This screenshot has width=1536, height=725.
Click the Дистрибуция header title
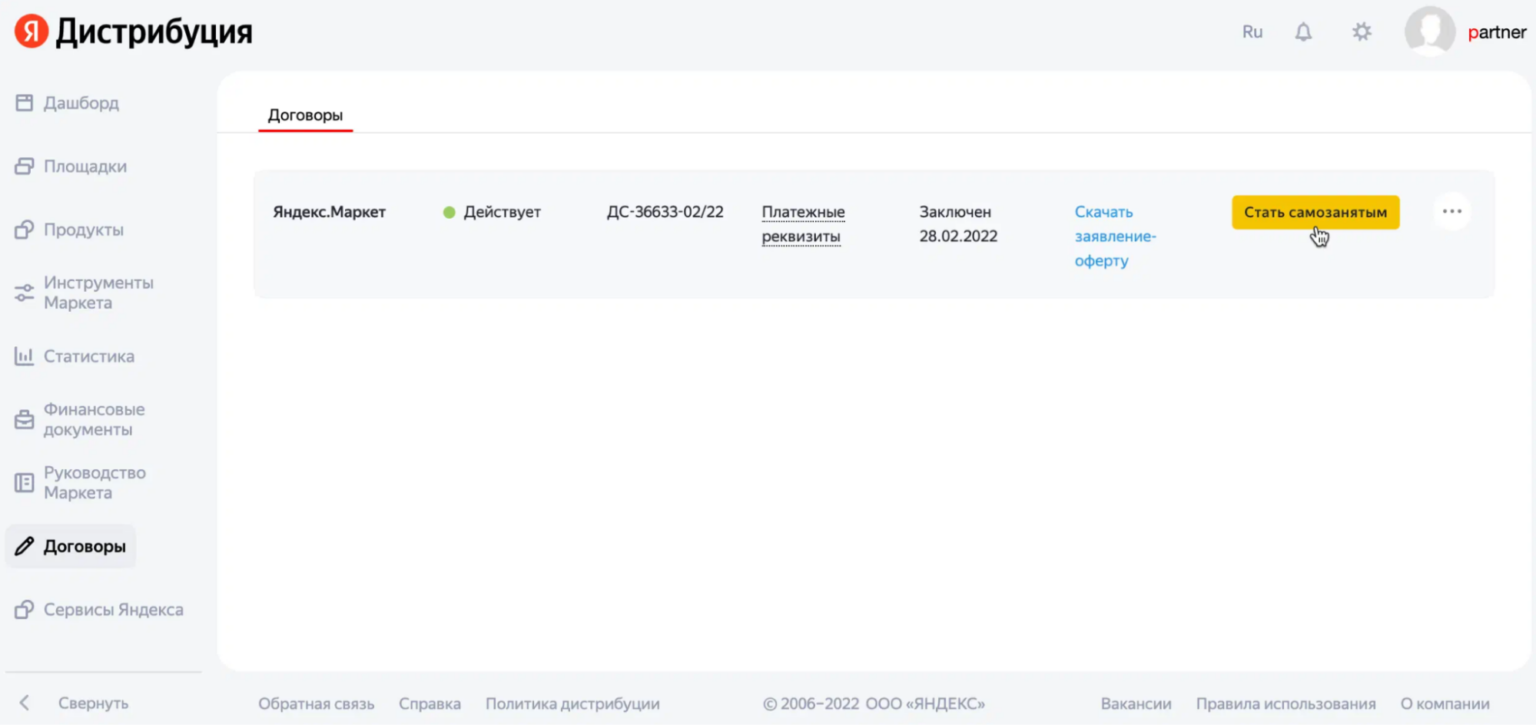(154, 33)
